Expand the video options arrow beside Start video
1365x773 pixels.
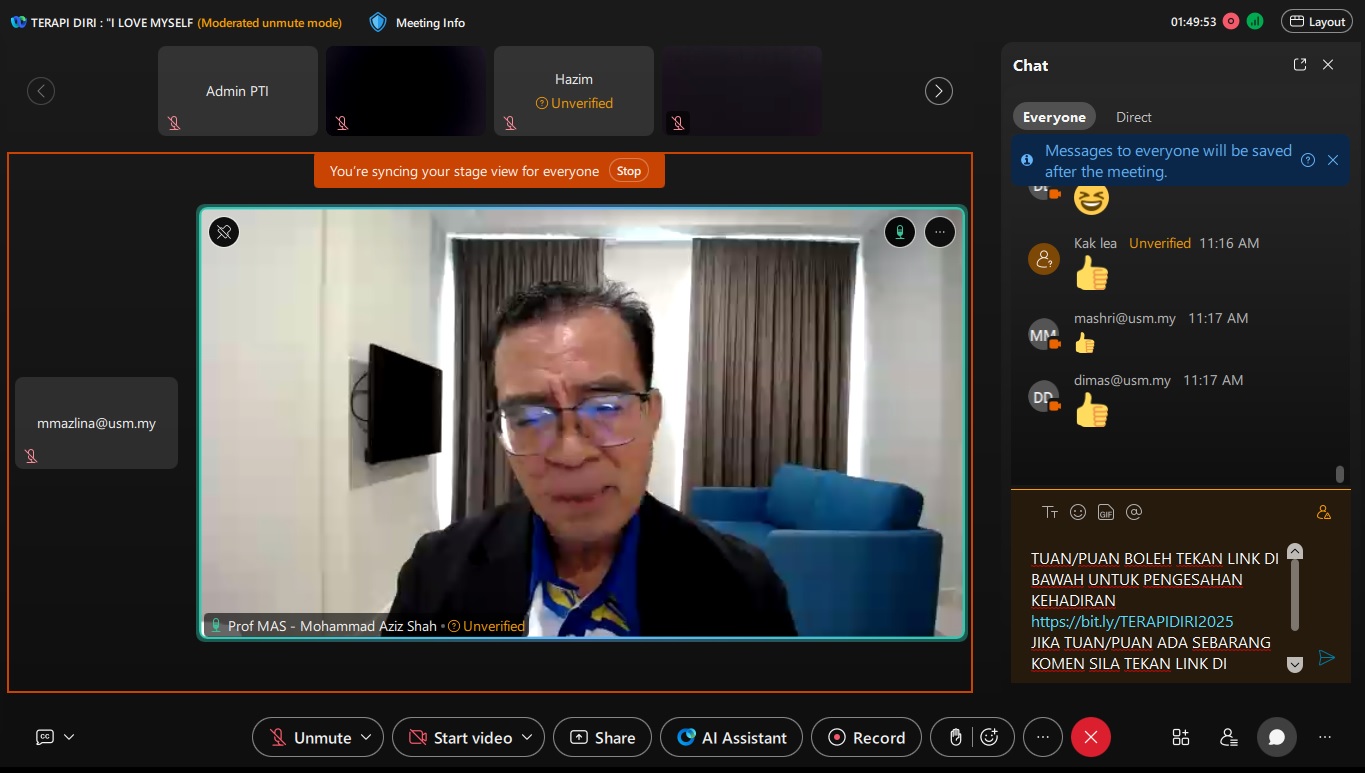pos(527,737)
